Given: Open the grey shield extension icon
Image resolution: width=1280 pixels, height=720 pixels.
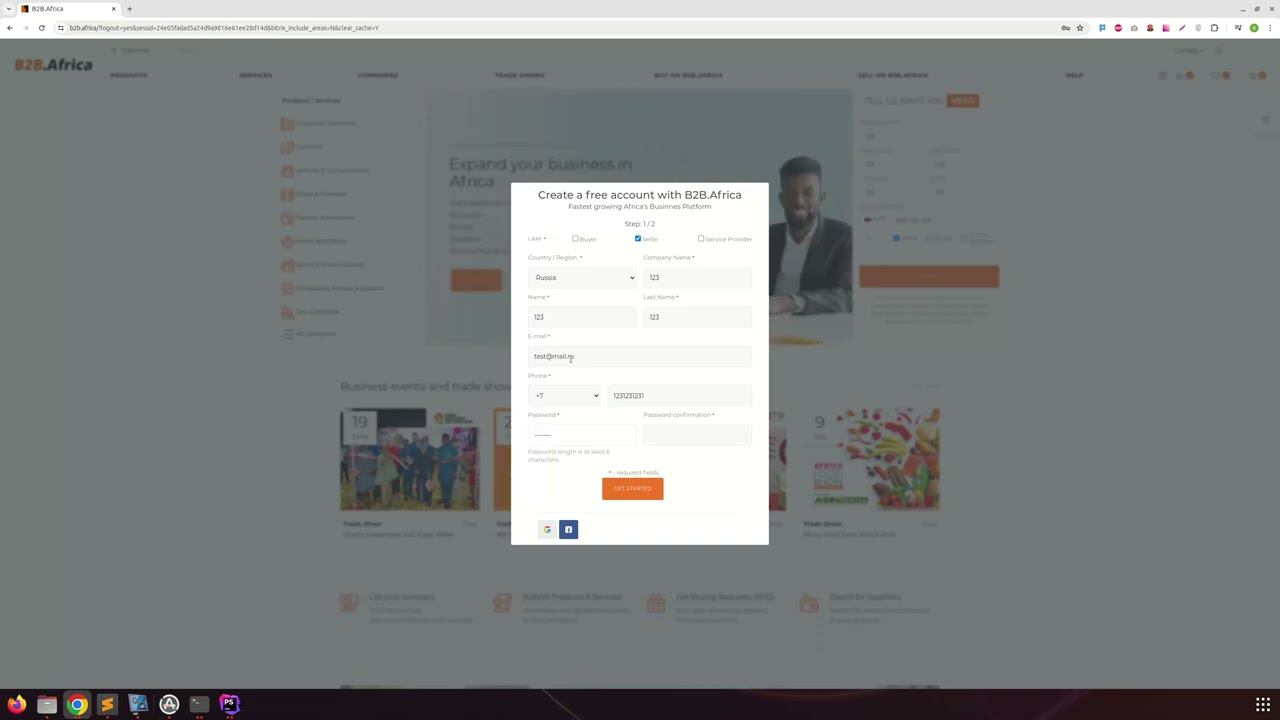Looking at the screenshot, I should pos(1198,28).
